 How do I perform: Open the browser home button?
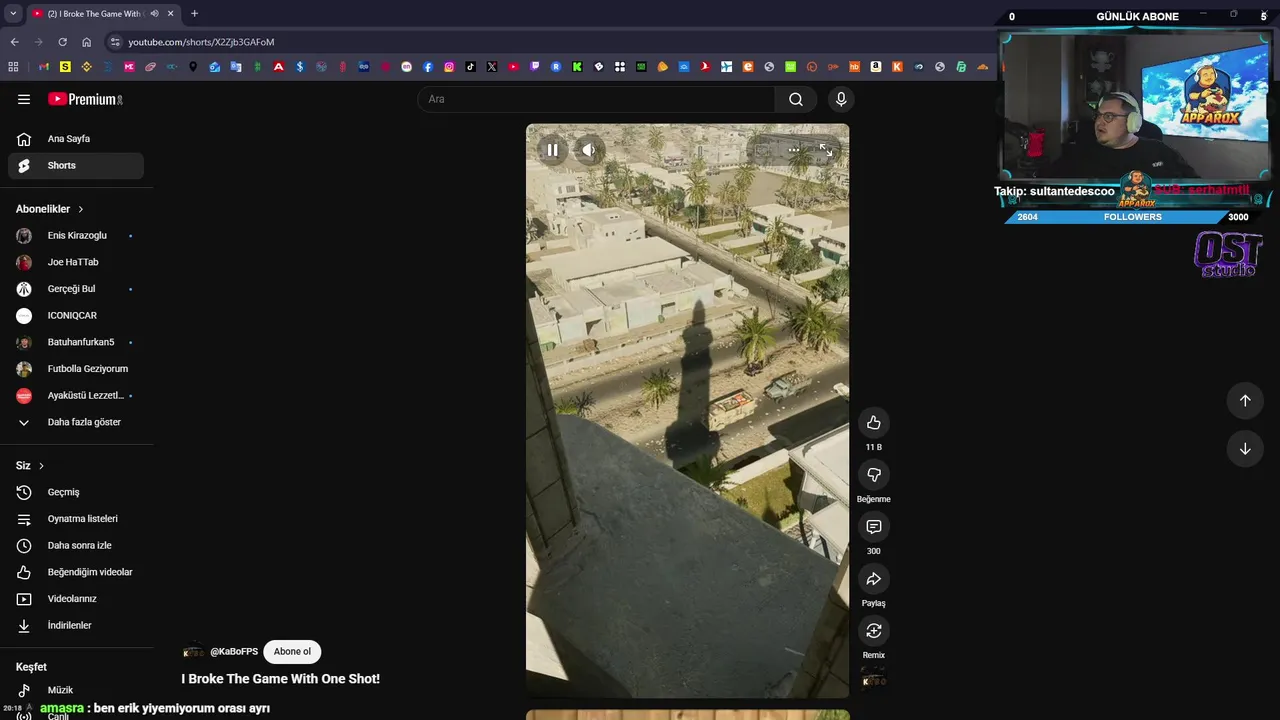click(x=86, y=42)
